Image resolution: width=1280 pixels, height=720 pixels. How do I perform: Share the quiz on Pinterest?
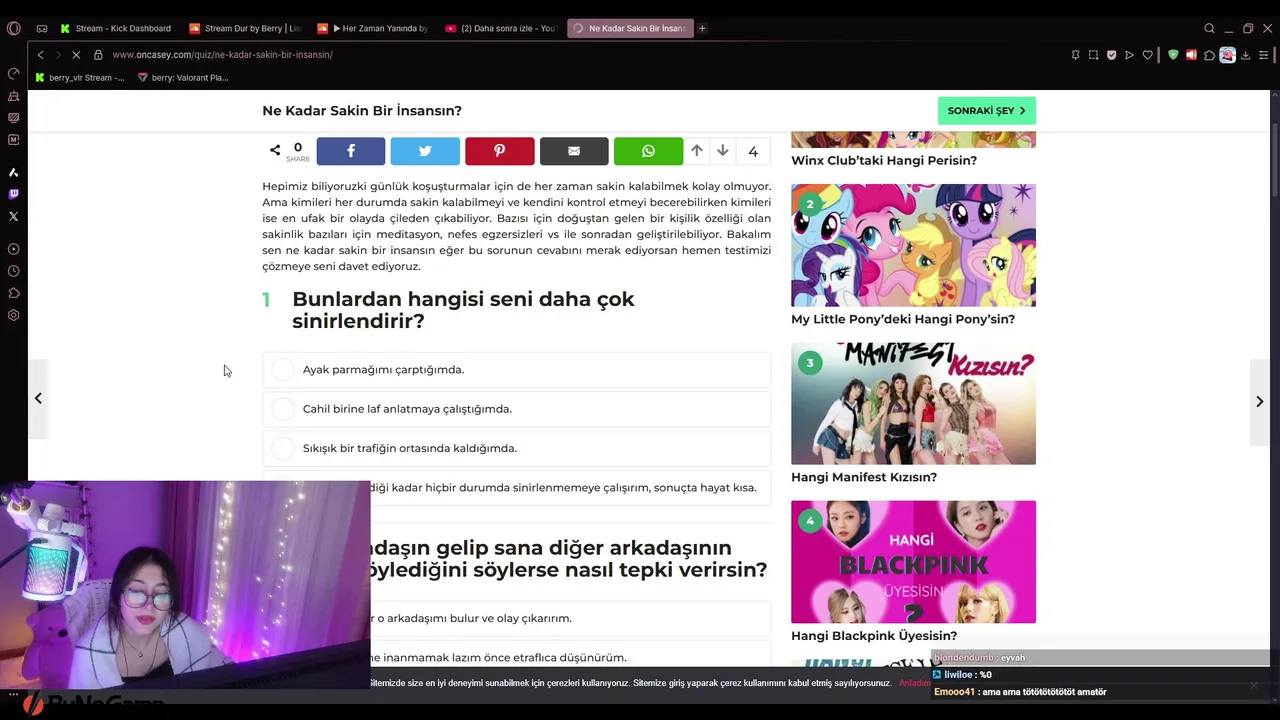(x=499, y=151)
